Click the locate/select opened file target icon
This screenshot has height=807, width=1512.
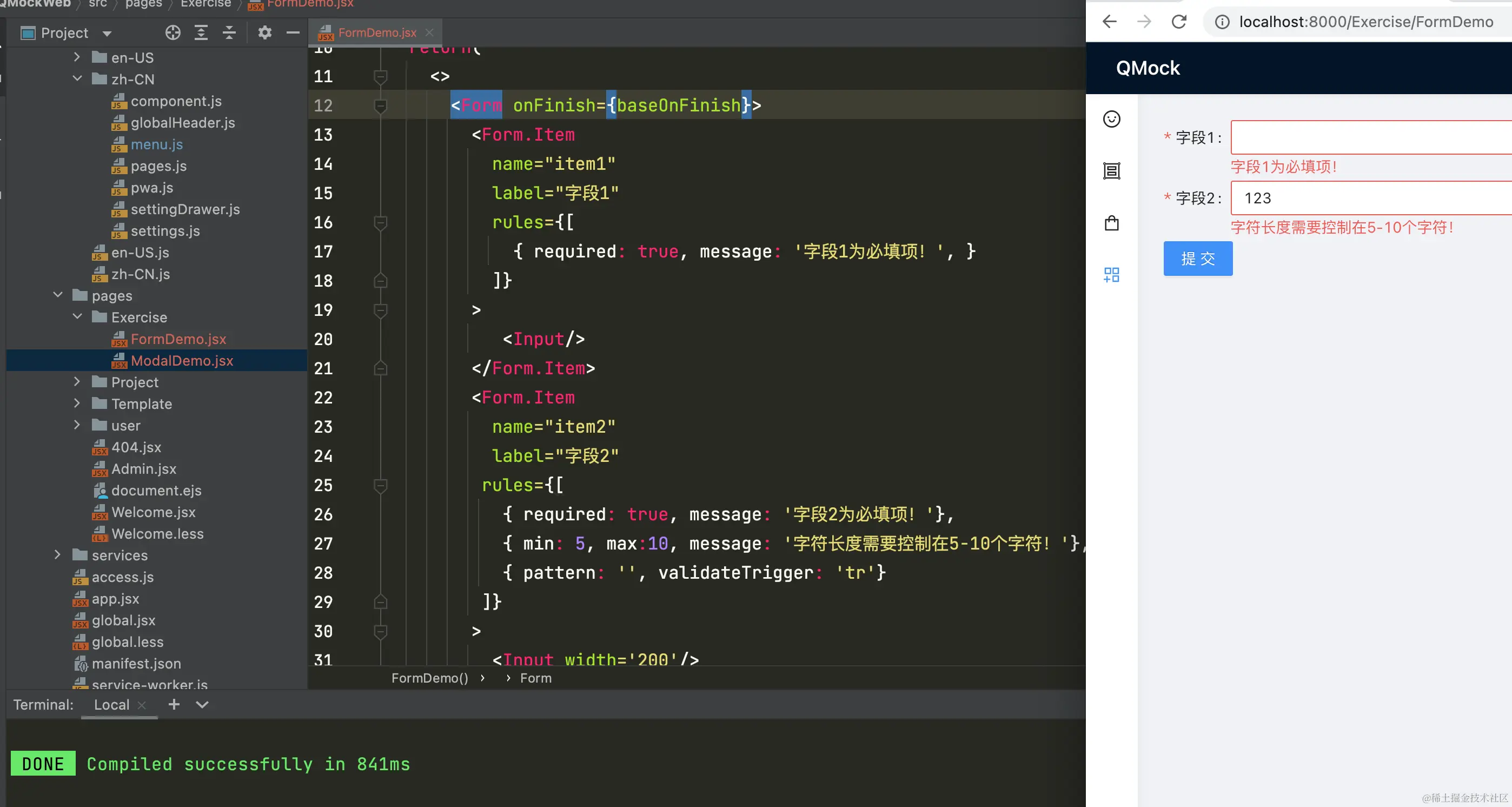point(173,33)
